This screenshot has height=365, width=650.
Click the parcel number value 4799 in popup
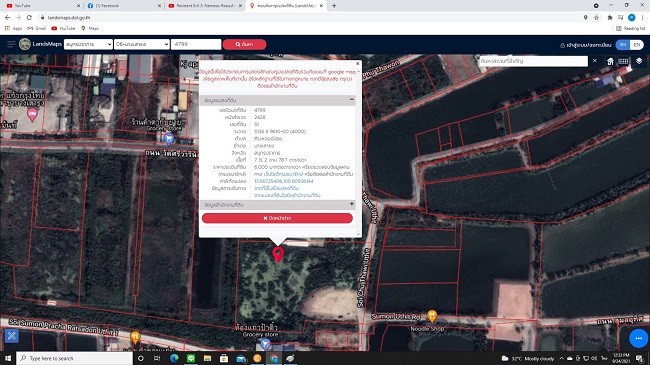click(x=260, y=110)
